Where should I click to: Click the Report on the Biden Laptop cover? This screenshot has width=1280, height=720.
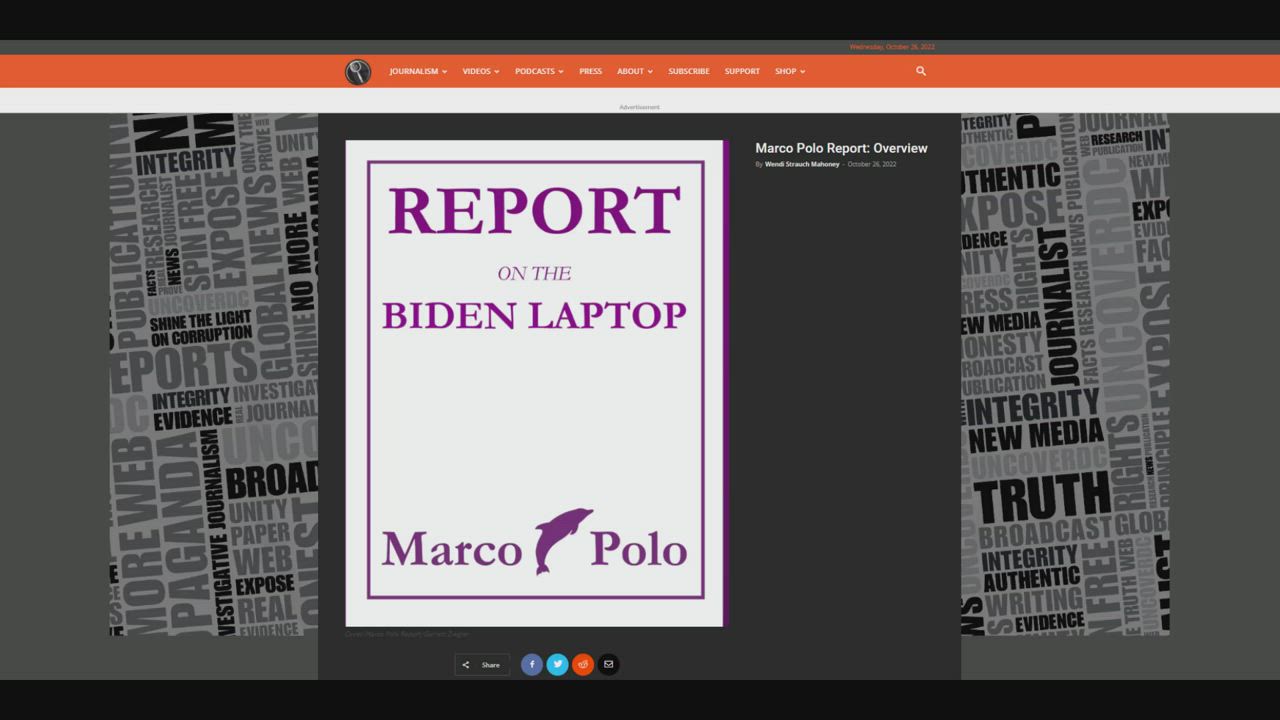coord(535,383)
